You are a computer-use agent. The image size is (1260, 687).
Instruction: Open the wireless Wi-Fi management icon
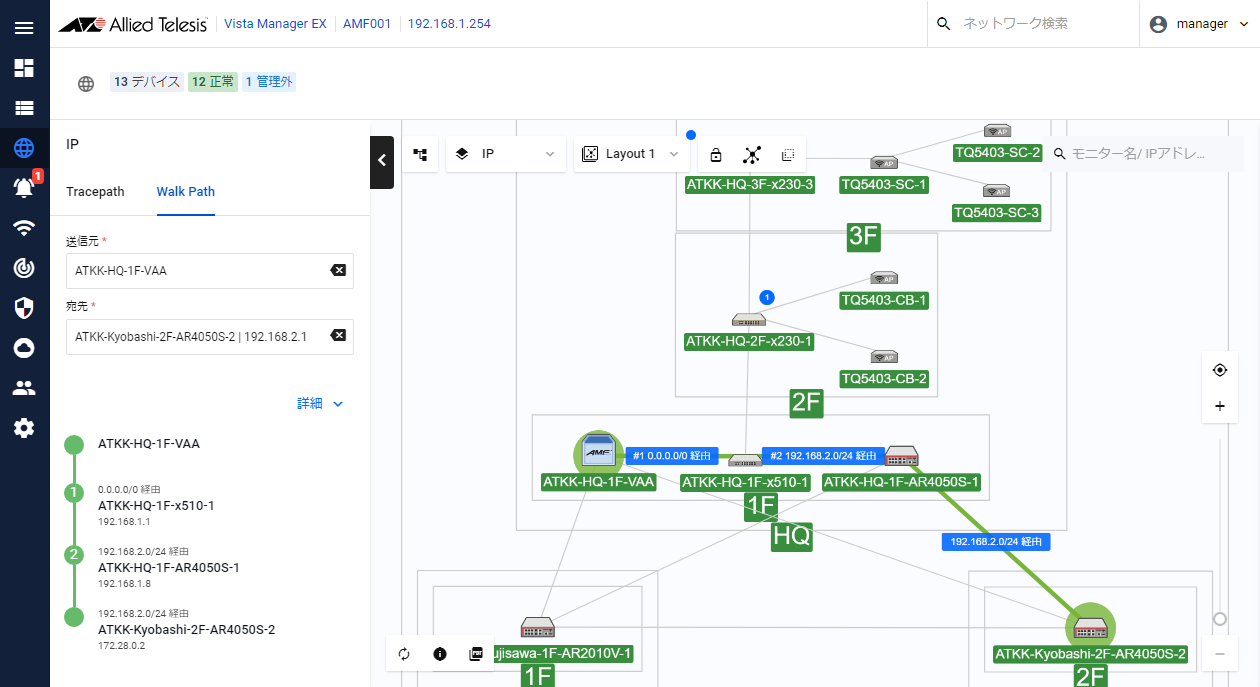point(24,228)
